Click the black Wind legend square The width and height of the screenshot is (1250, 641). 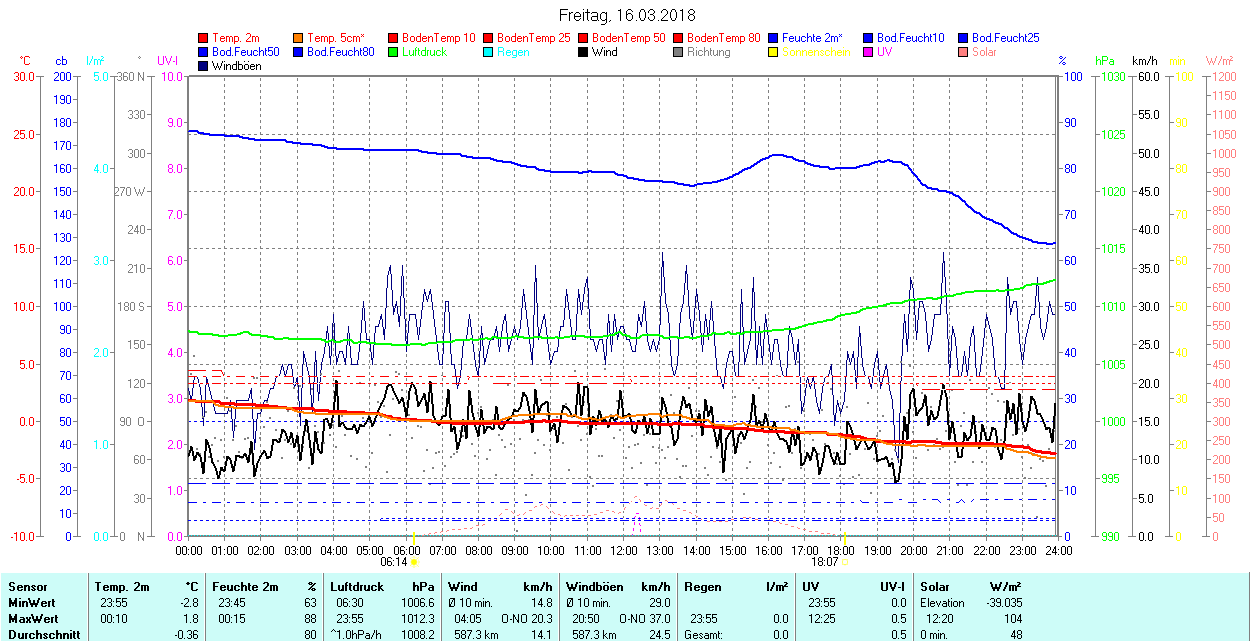584,52
